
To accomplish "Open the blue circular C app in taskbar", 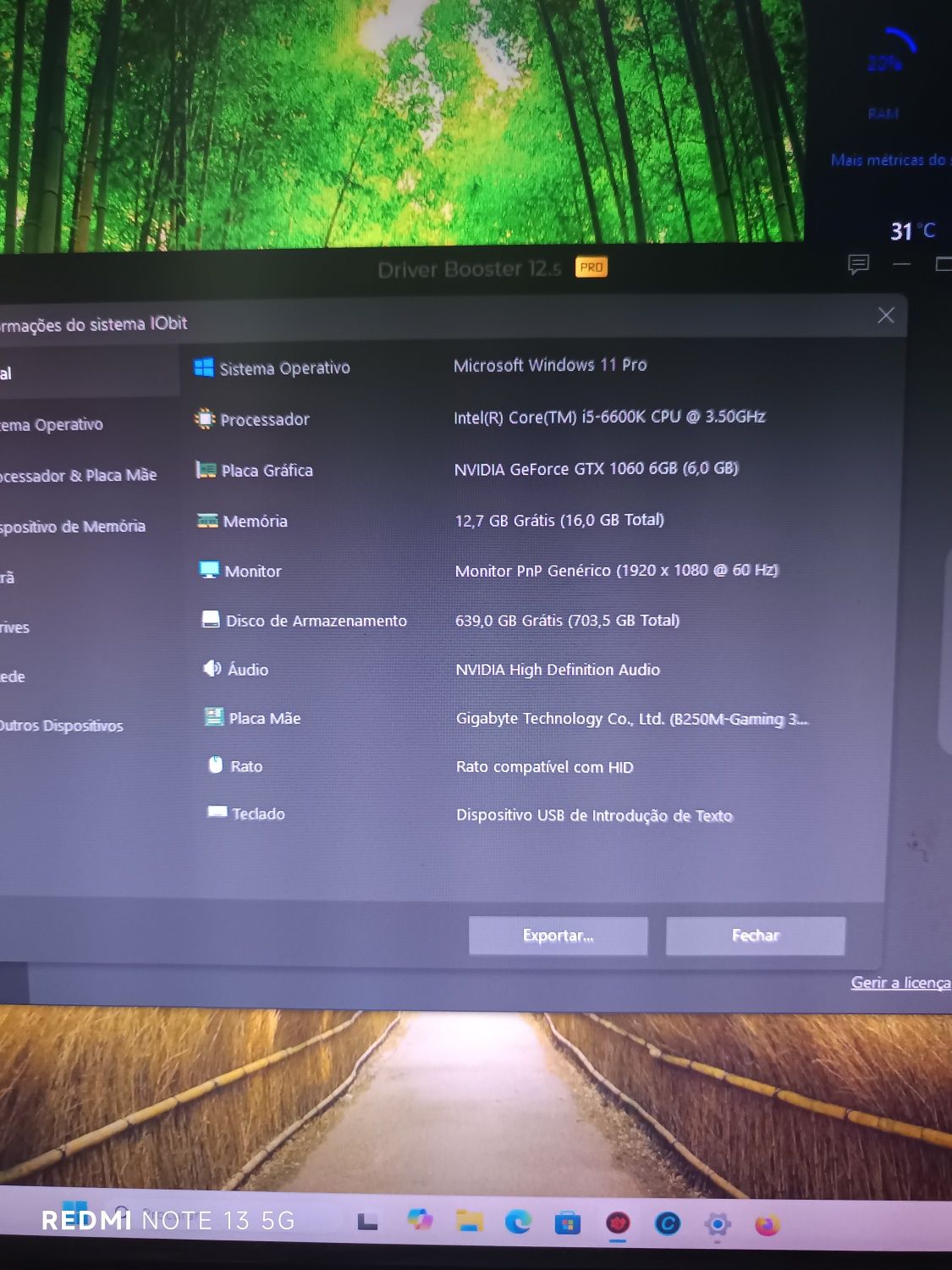I will [668, 1223].
